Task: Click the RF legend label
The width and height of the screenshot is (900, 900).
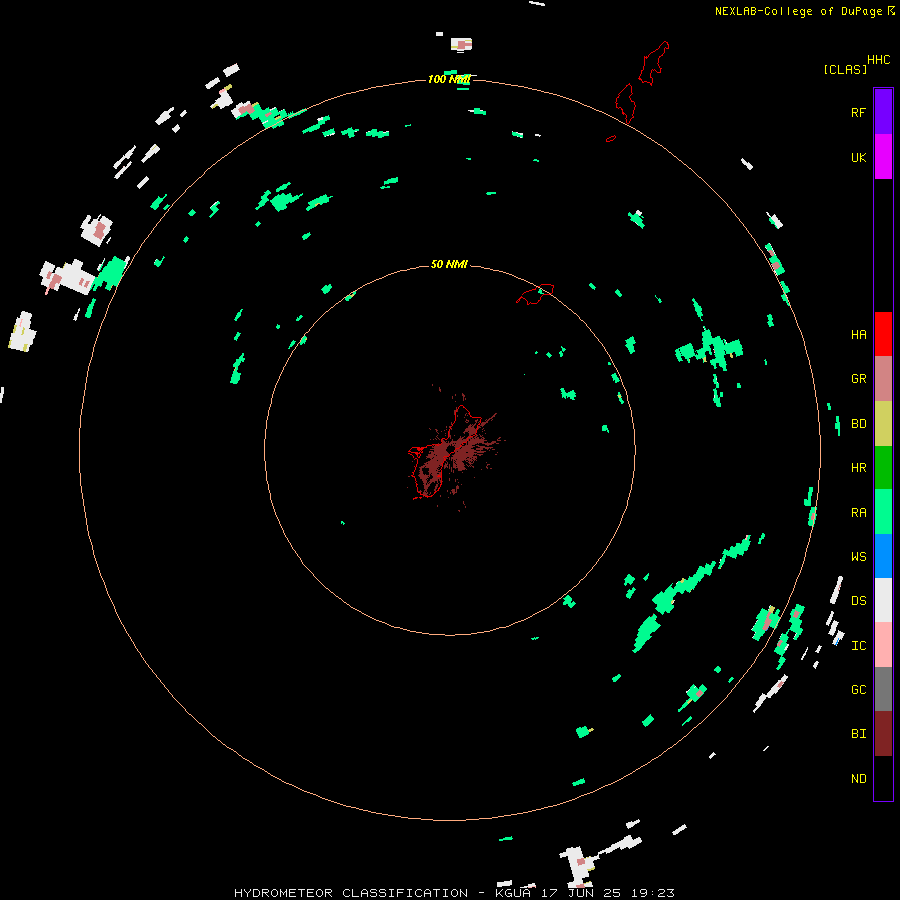Action: pos(858,112)
